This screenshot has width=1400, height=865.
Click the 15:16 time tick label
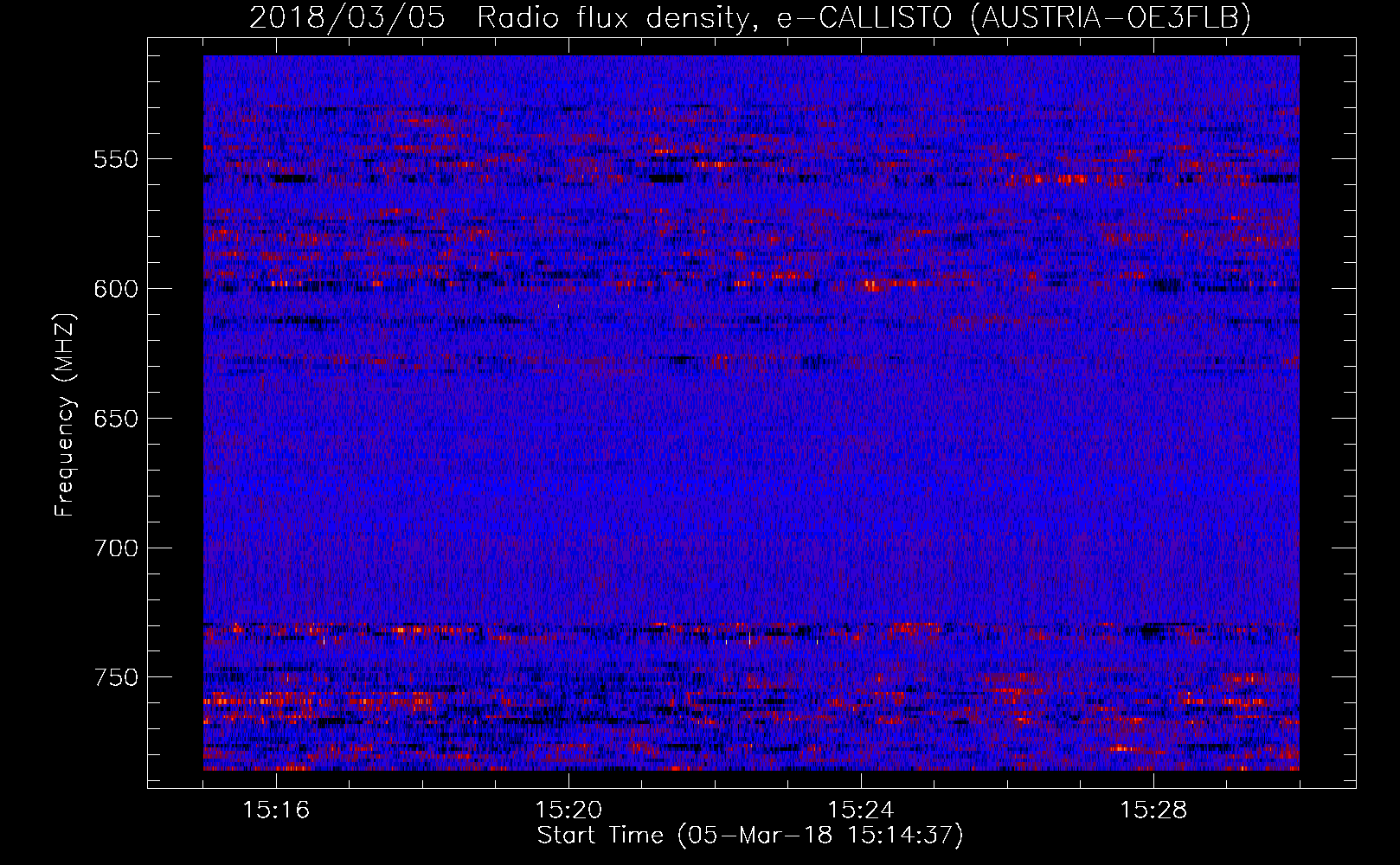276,811
